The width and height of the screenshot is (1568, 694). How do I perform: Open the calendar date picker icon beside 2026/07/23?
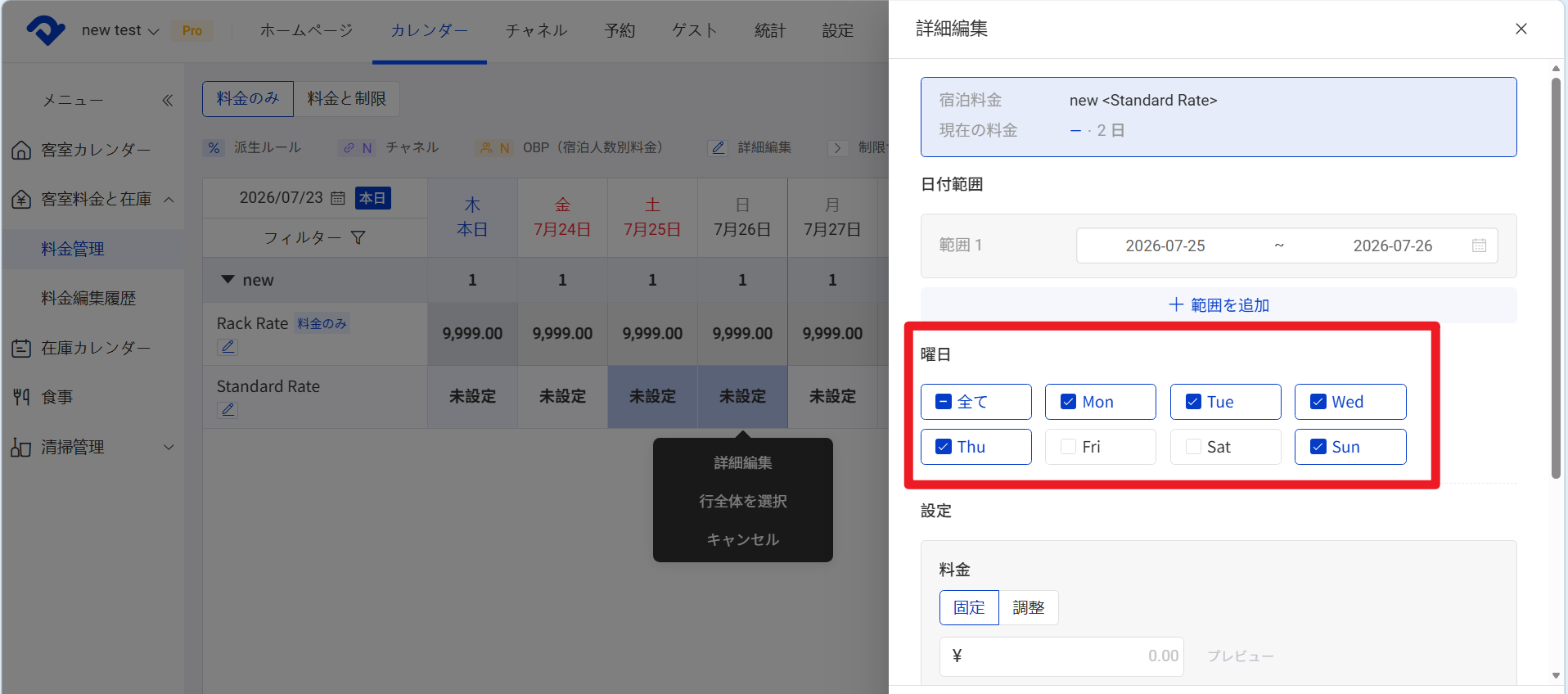pyautogui.click(x=338, y=198)
